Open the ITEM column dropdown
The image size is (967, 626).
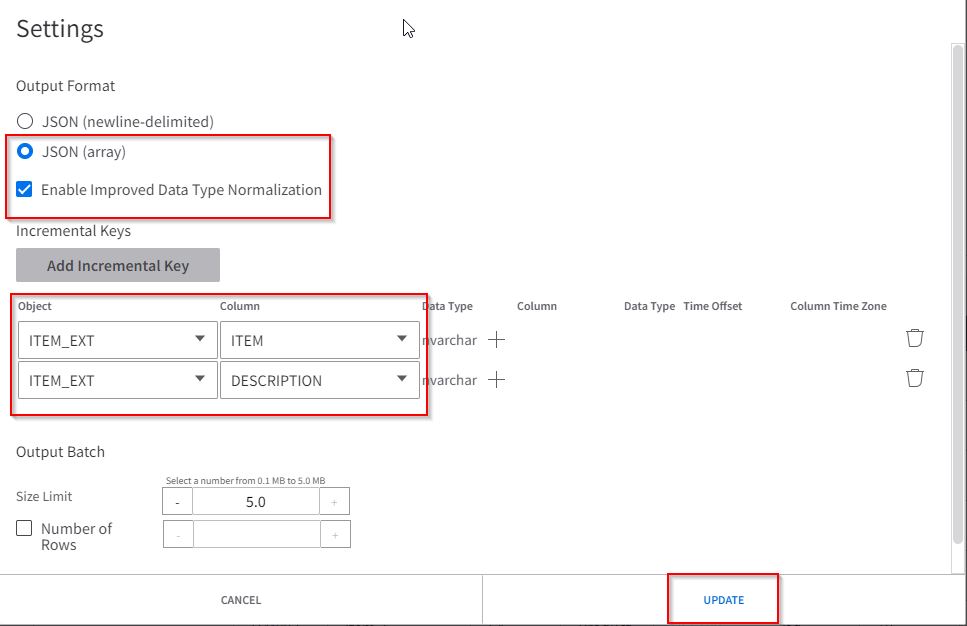319,340
